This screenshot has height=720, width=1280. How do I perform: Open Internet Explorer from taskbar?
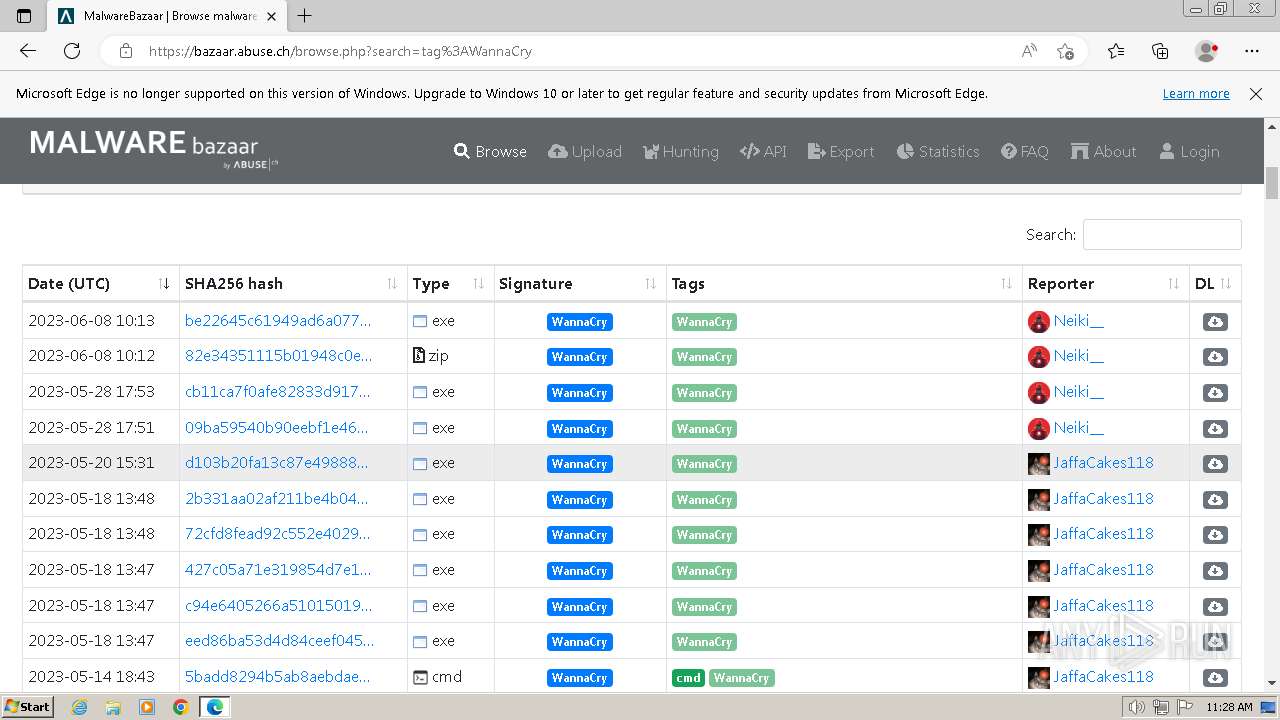coord(80,707)
